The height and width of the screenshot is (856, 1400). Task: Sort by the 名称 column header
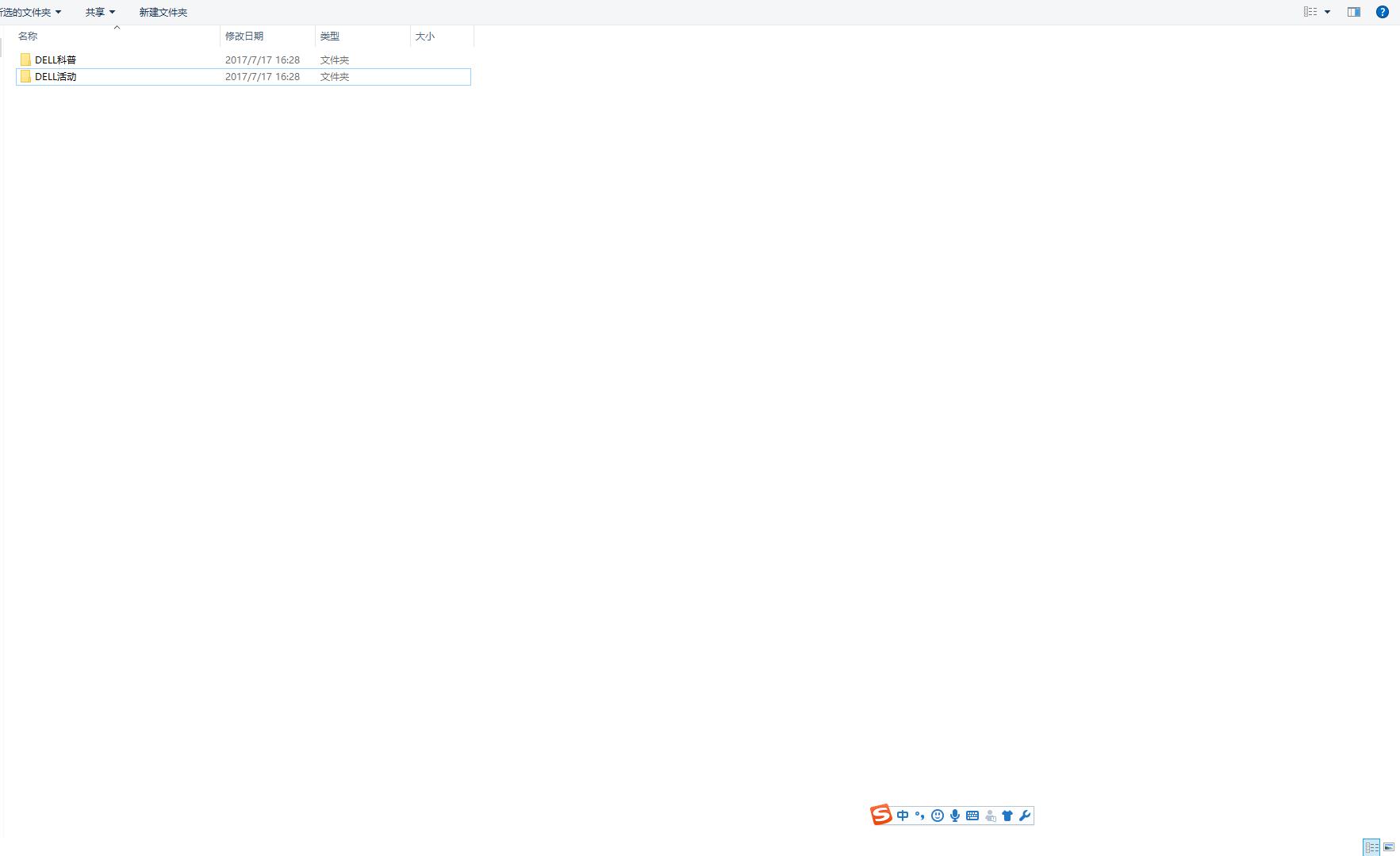pos(117,36)
